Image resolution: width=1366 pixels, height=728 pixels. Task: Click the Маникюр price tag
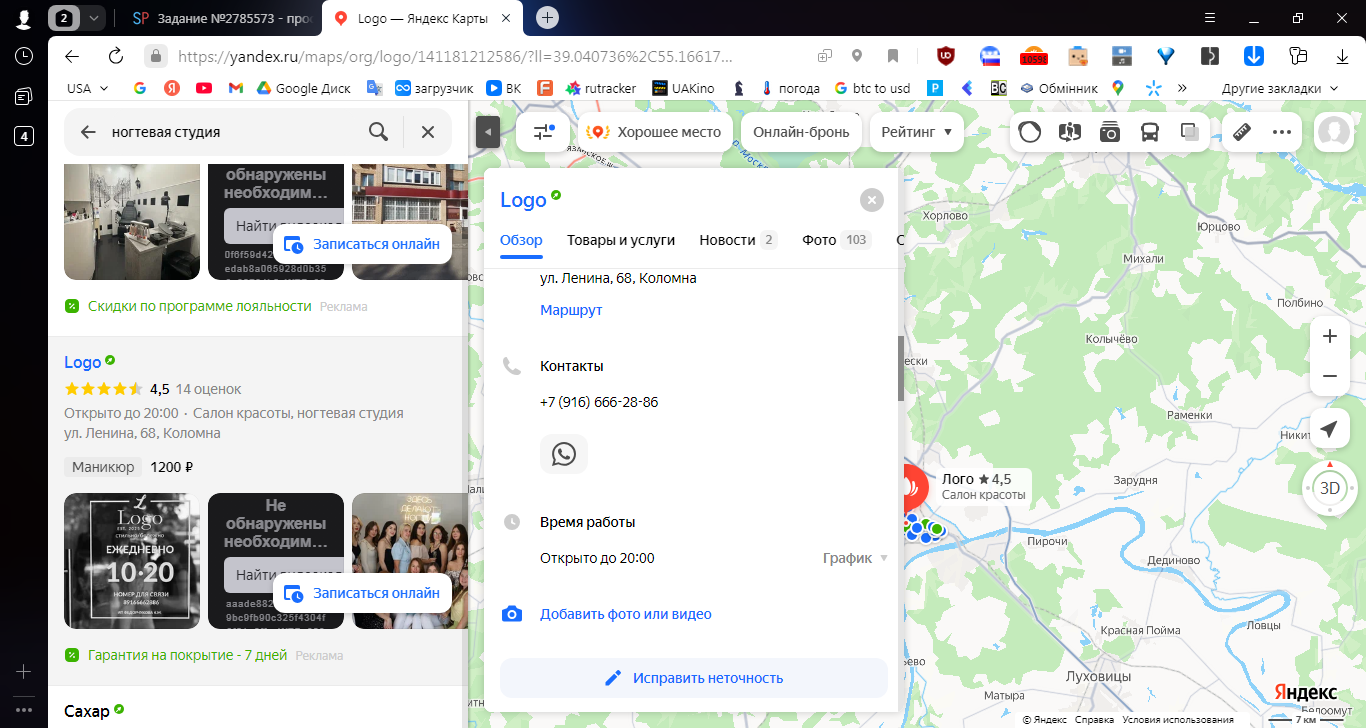tap(104, 467)
